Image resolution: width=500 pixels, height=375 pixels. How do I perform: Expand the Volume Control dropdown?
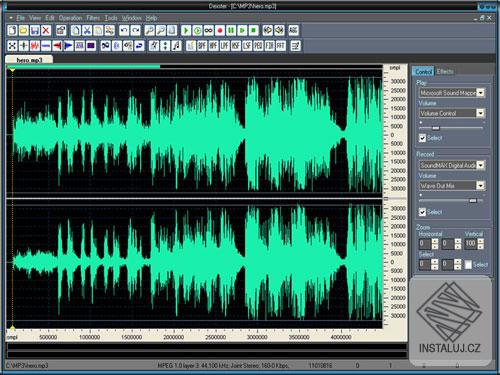point(481,113)
